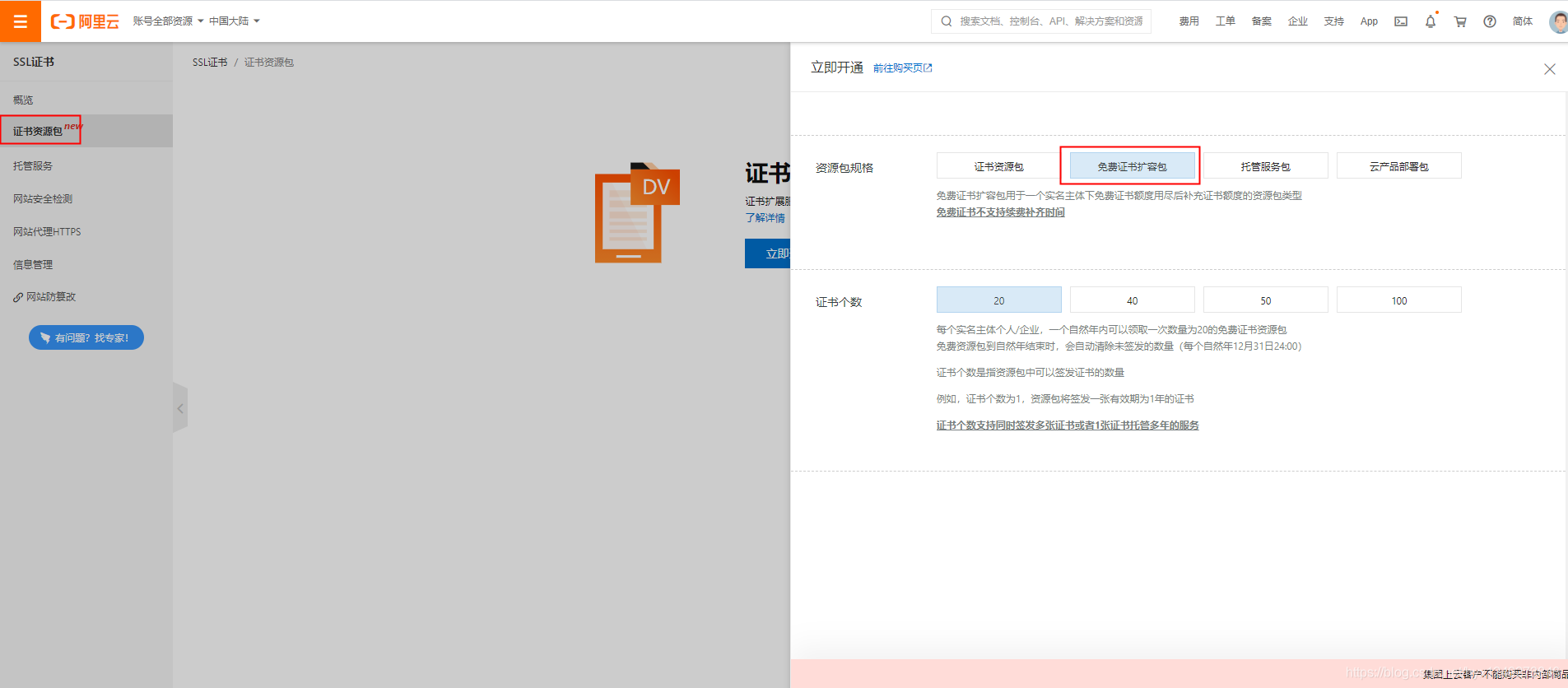Follow the 前往购买页 link
This screenshot has height=688, width=1568.
(x=903, y=68)
